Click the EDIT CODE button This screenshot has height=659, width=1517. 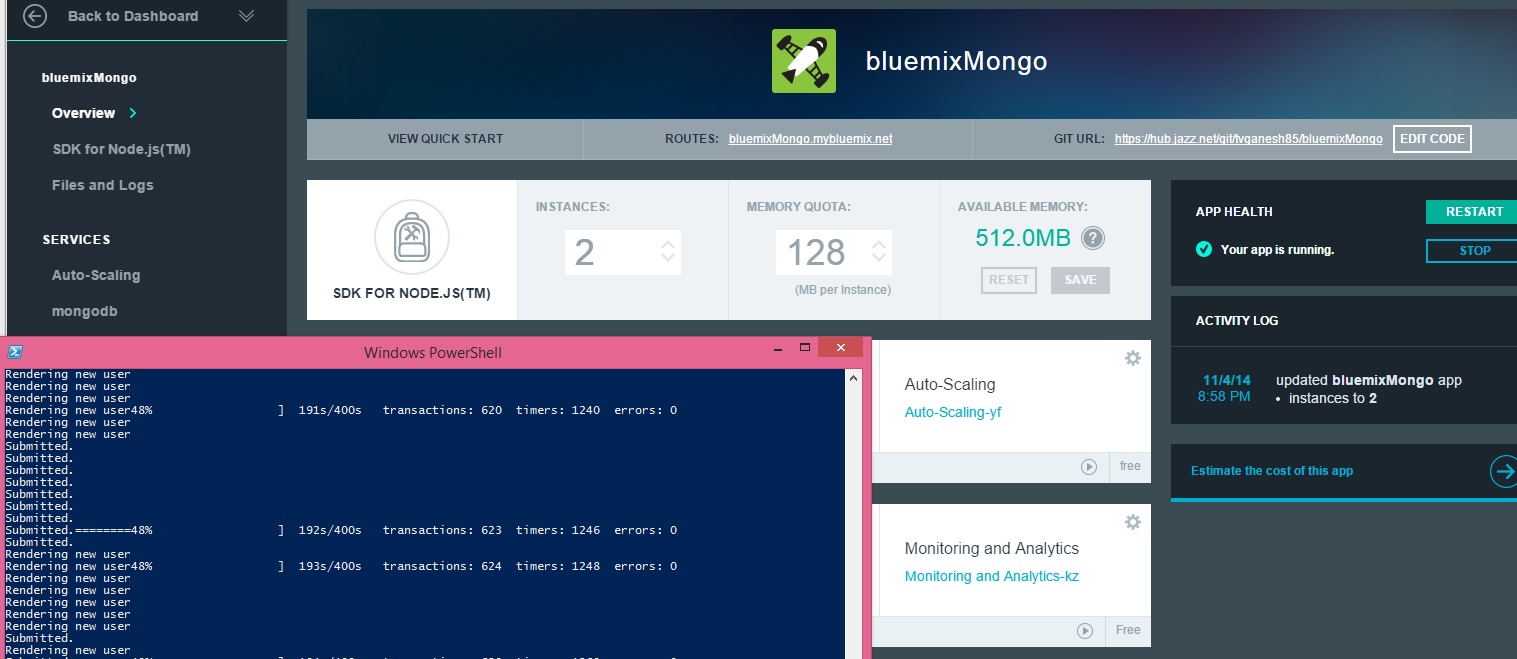(1431, 139)
